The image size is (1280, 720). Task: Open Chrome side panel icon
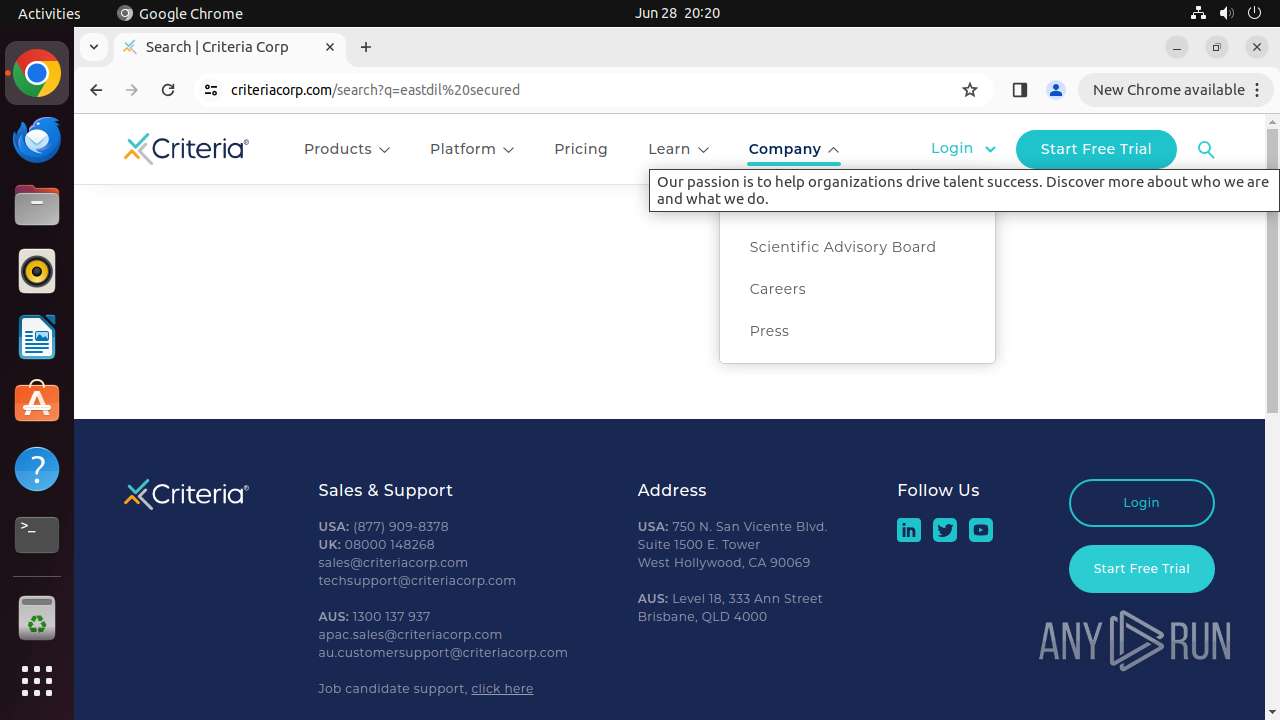(1019, 90)
